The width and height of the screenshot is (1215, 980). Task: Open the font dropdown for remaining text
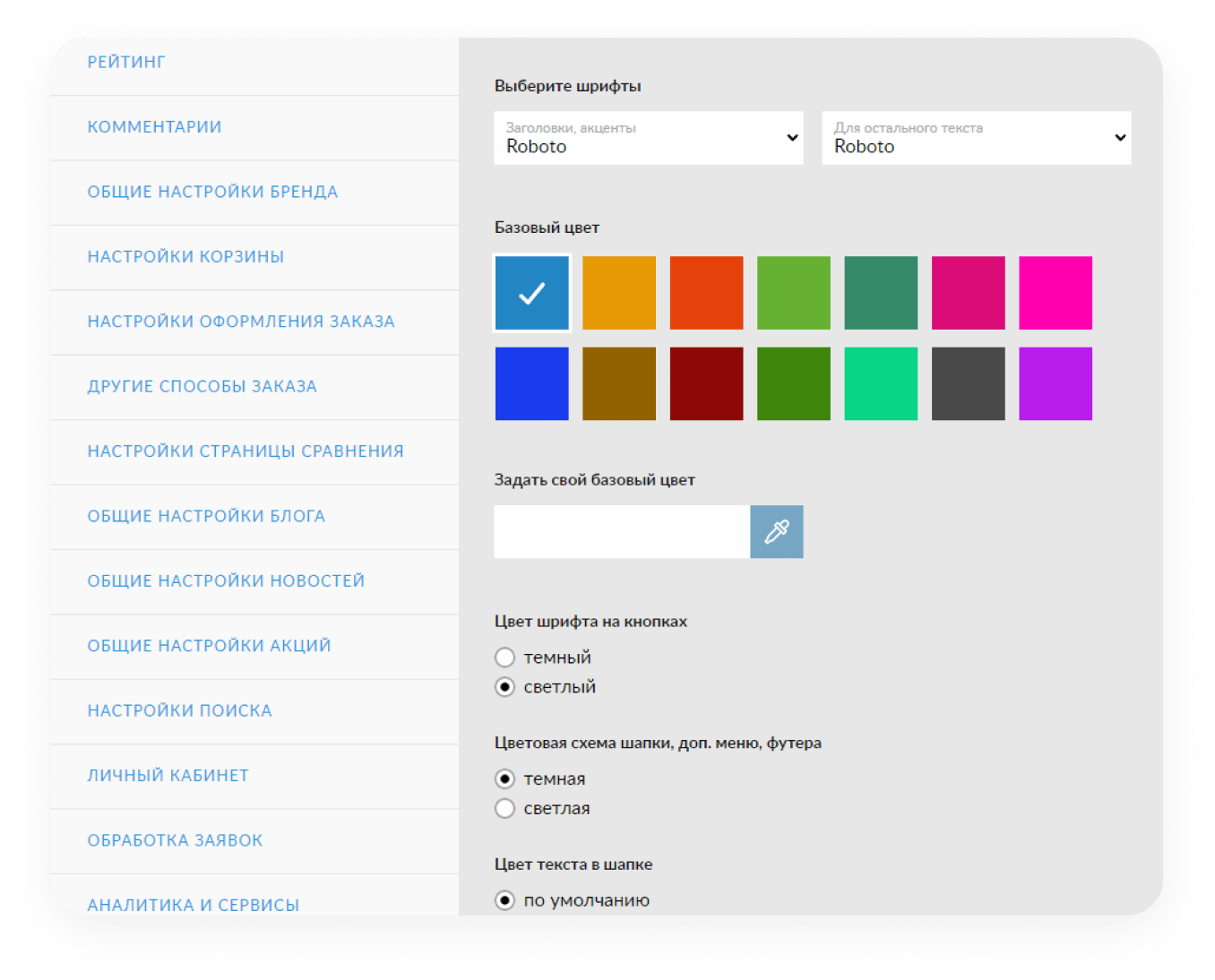(976, 138)
